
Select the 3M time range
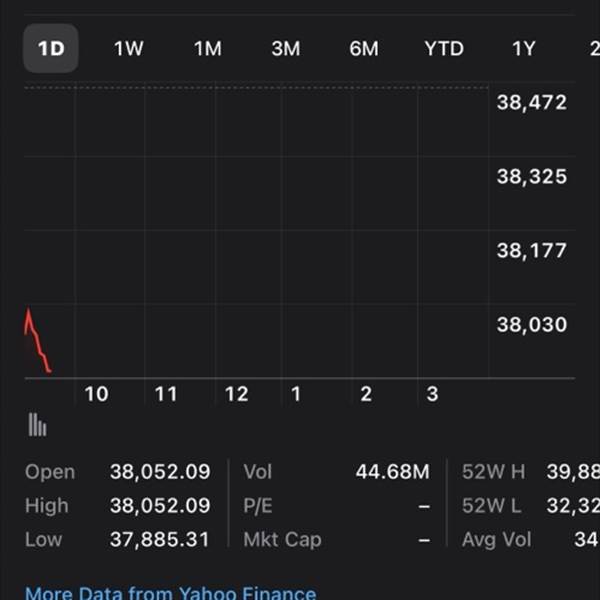pyautogui.click(x=286, y=49)
